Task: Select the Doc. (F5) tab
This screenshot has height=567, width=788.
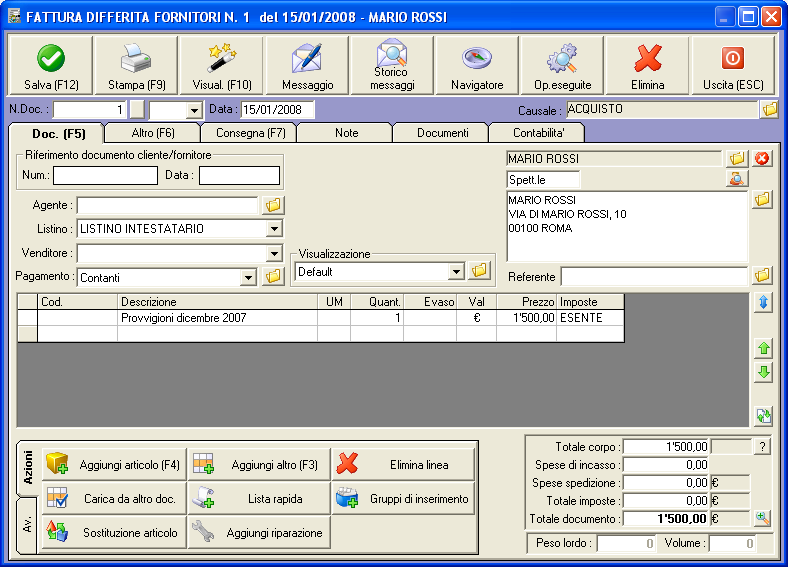Action: pyautogui.click(x=59, y=134)
